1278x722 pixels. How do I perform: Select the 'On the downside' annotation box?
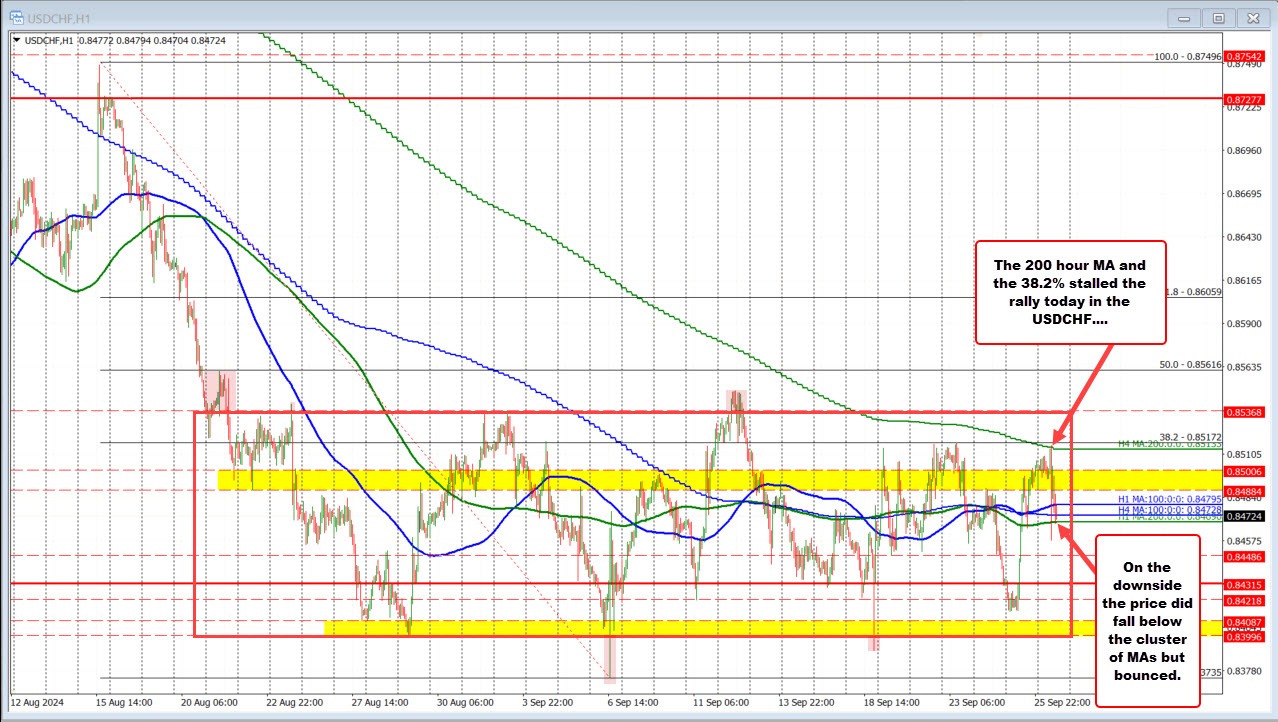tap(1147, 622)
